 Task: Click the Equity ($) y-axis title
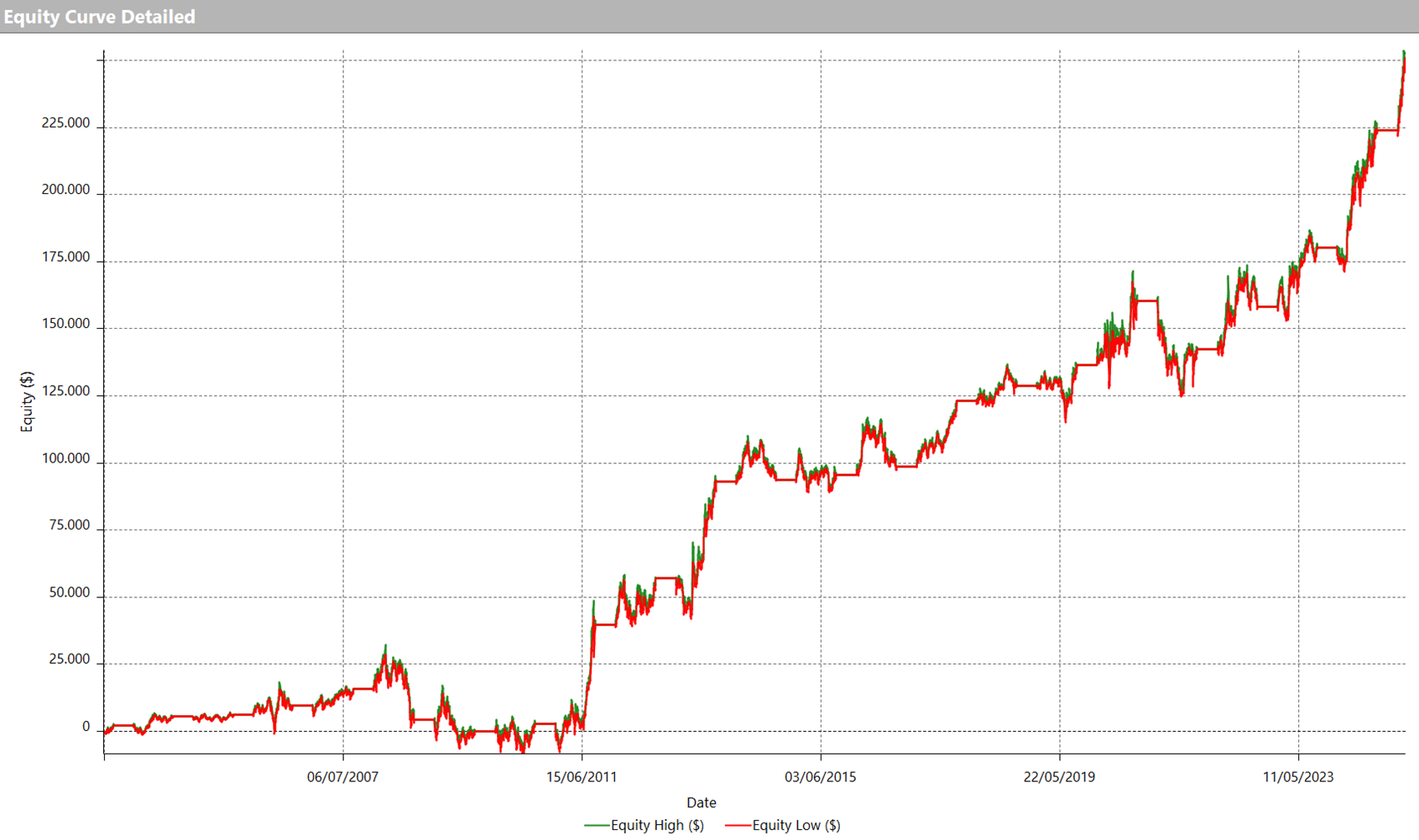click(27, 402)
